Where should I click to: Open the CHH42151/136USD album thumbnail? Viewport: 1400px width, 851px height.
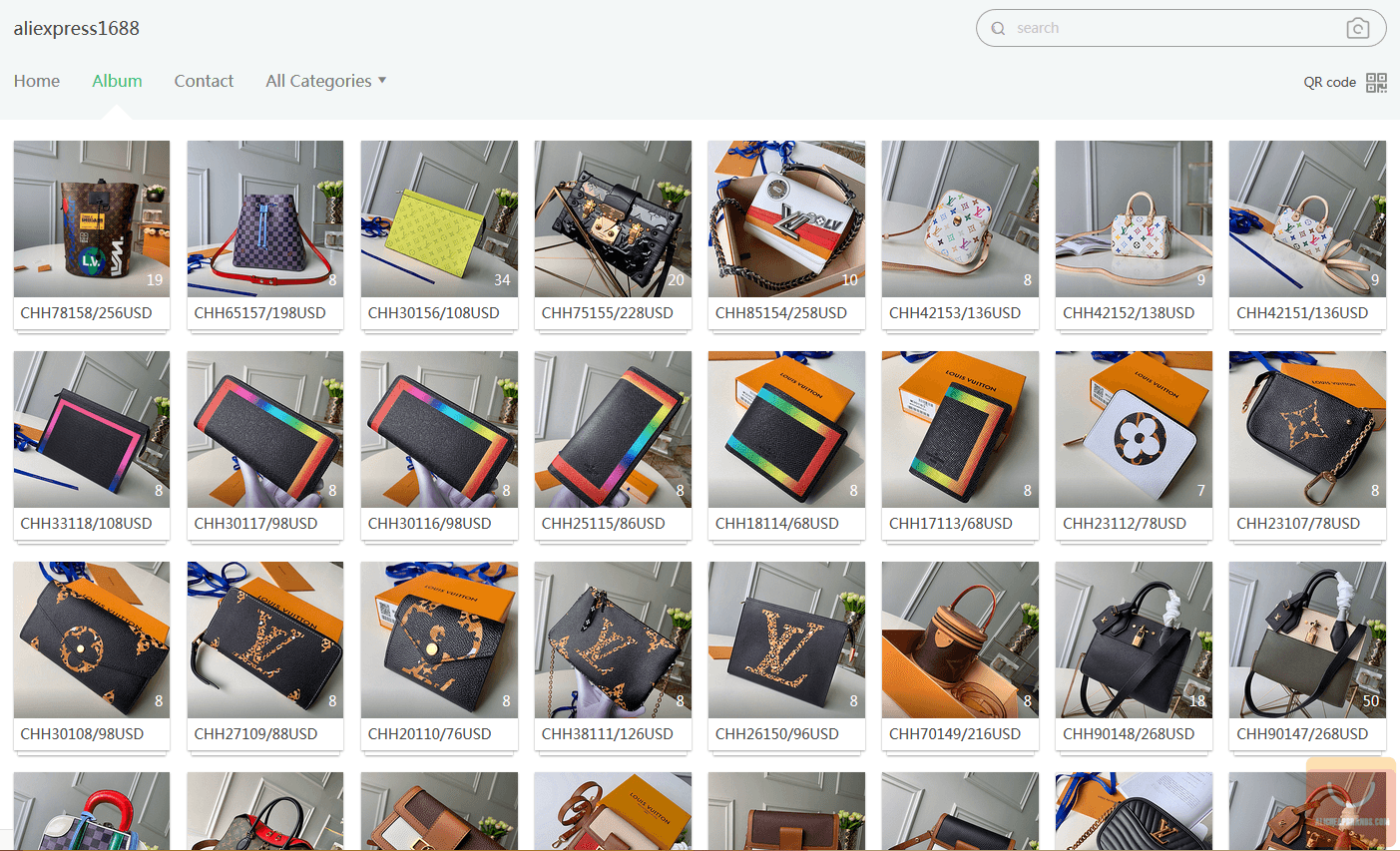pyautogui.click(x=1307, y=218)
